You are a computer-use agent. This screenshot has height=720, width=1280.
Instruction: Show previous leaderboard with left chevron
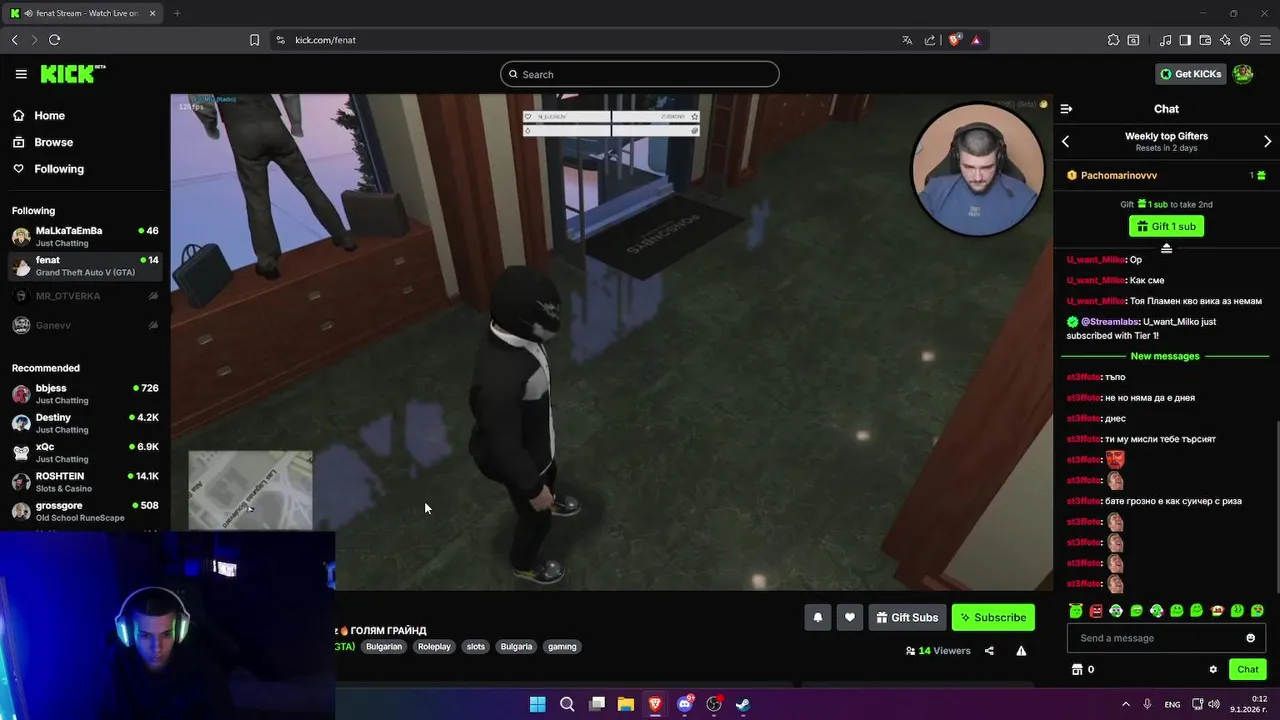1066,142
